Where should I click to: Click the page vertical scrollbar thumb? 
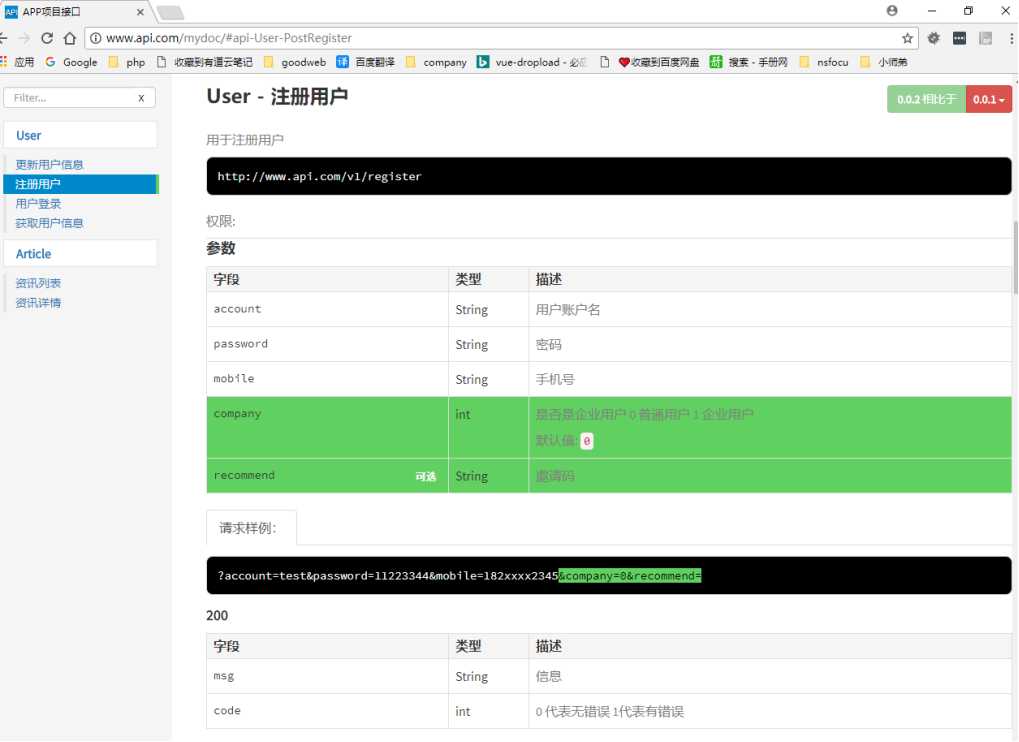point(1015,257)
